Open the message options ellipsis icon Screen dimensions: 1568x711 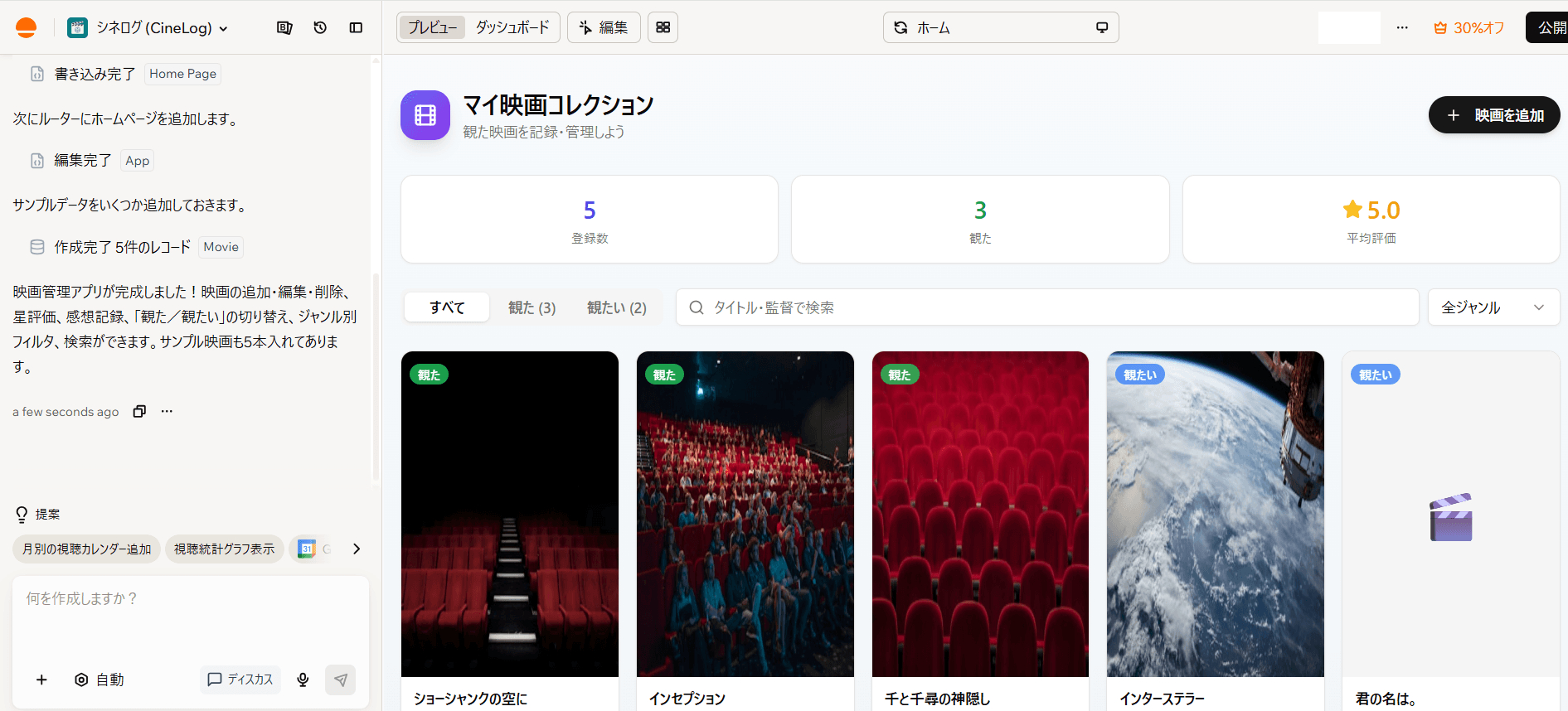click(x=167, y=411)
